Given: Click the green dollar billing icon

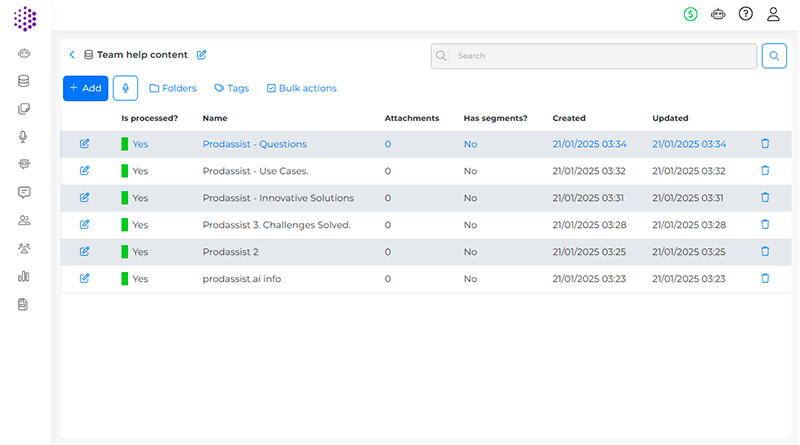Looking at the screenshot, I should pyautogui.click(x=690, y=14).
